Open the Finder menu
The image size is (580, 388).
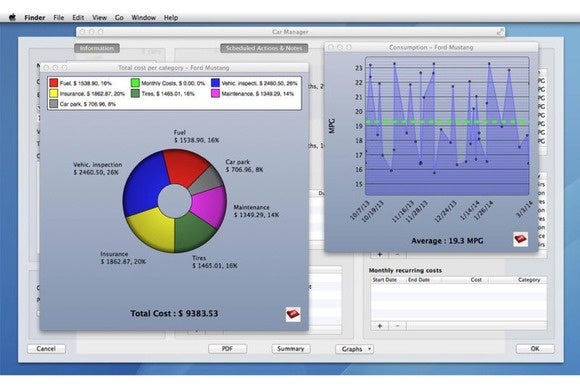tap(35, 17)
